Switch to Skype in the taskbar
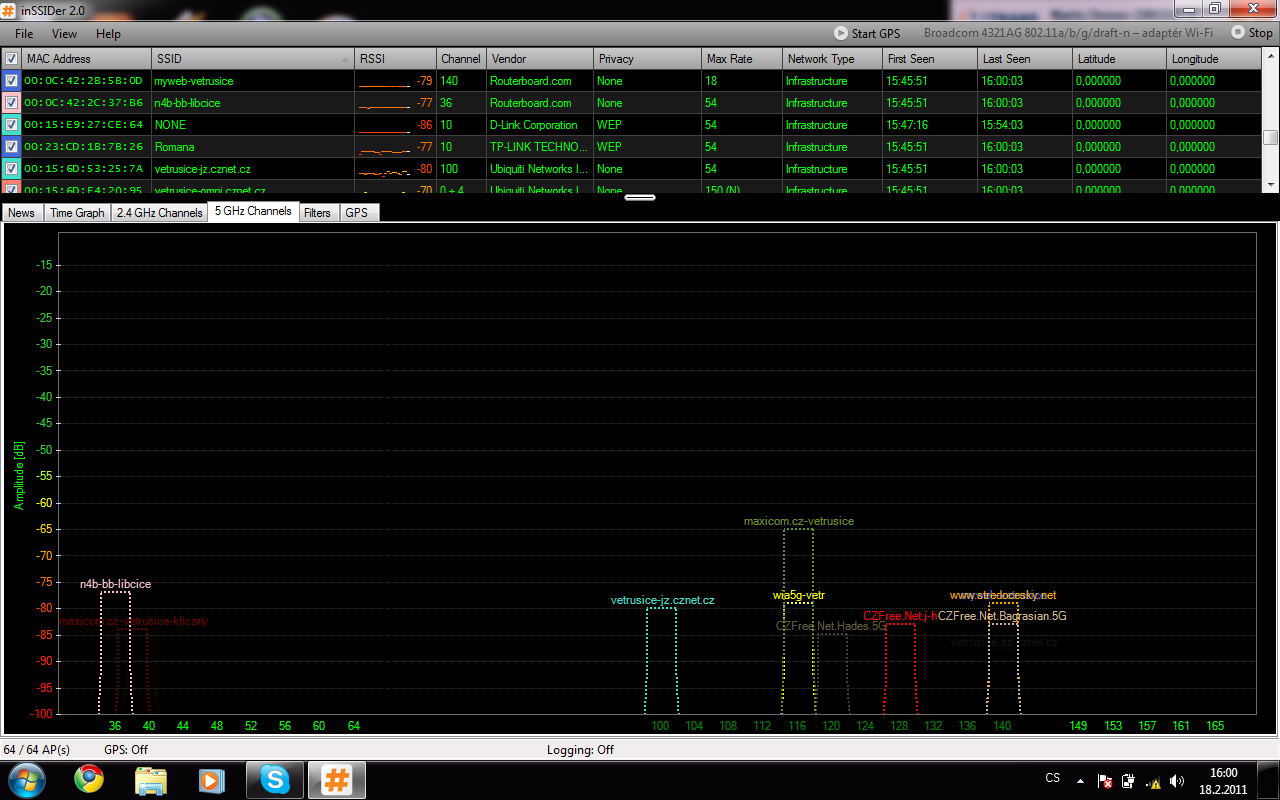This screenshot has width=1280, height=800. tap(275, 779)
